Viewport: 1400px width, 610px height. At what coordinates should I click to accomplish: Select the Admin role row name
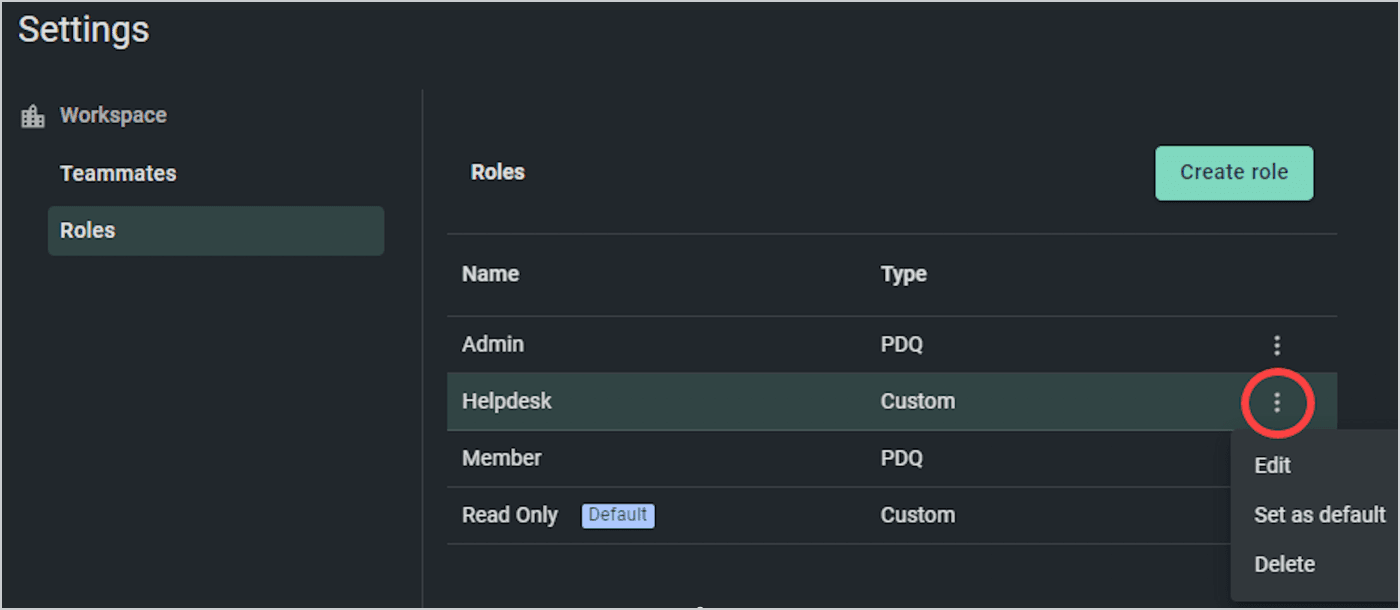(x=493, y=344)
